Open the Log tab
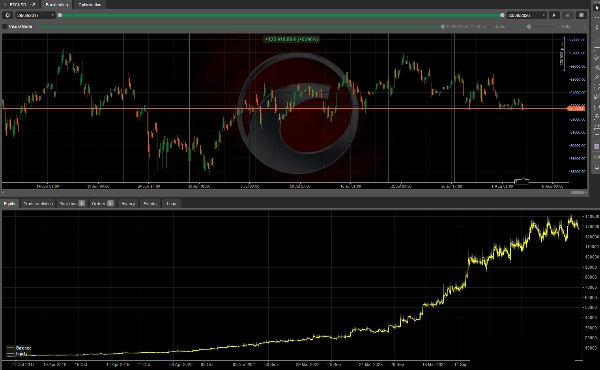600x370 pixels. pyautogui.click(x=171, y=204)
